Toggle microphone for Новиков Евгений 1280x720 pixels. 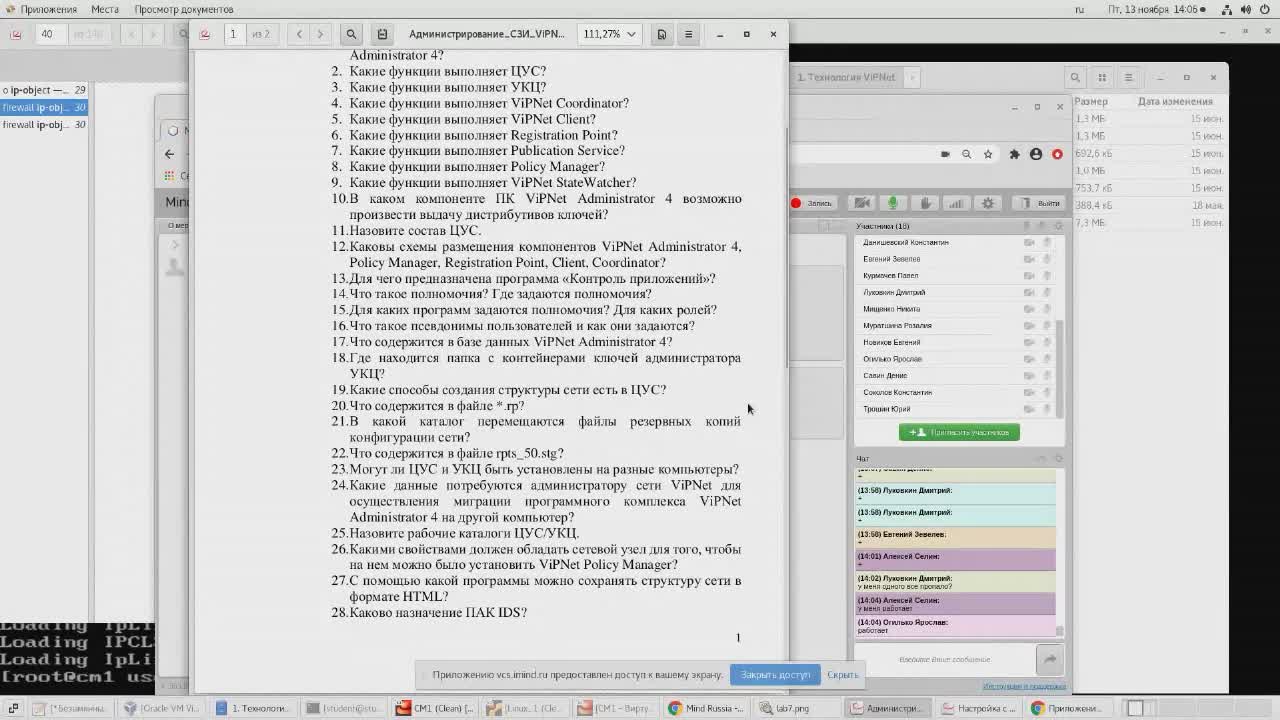click(x=1047, y=342)
